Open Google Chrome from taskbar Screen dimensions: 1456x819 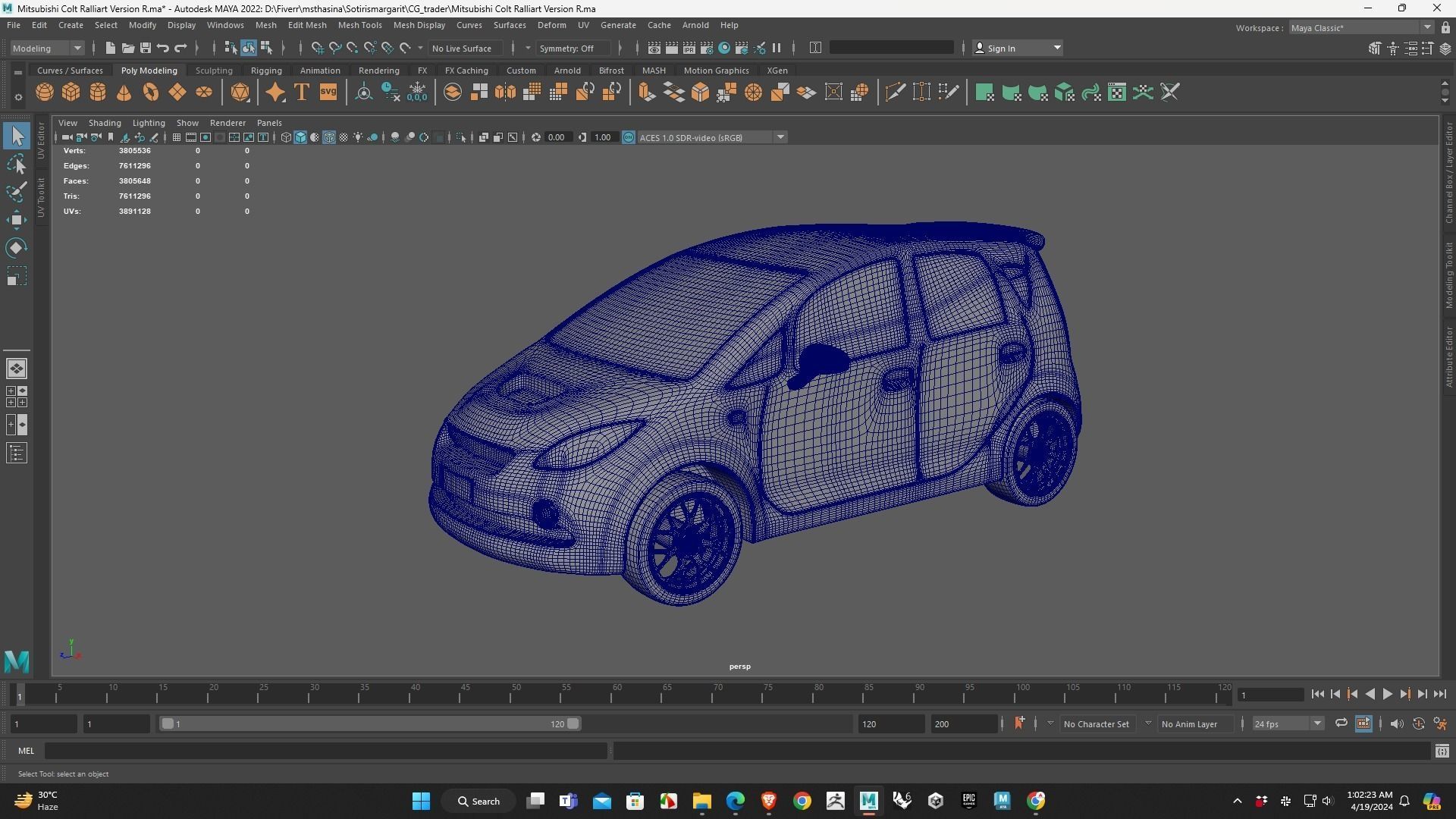802,801
